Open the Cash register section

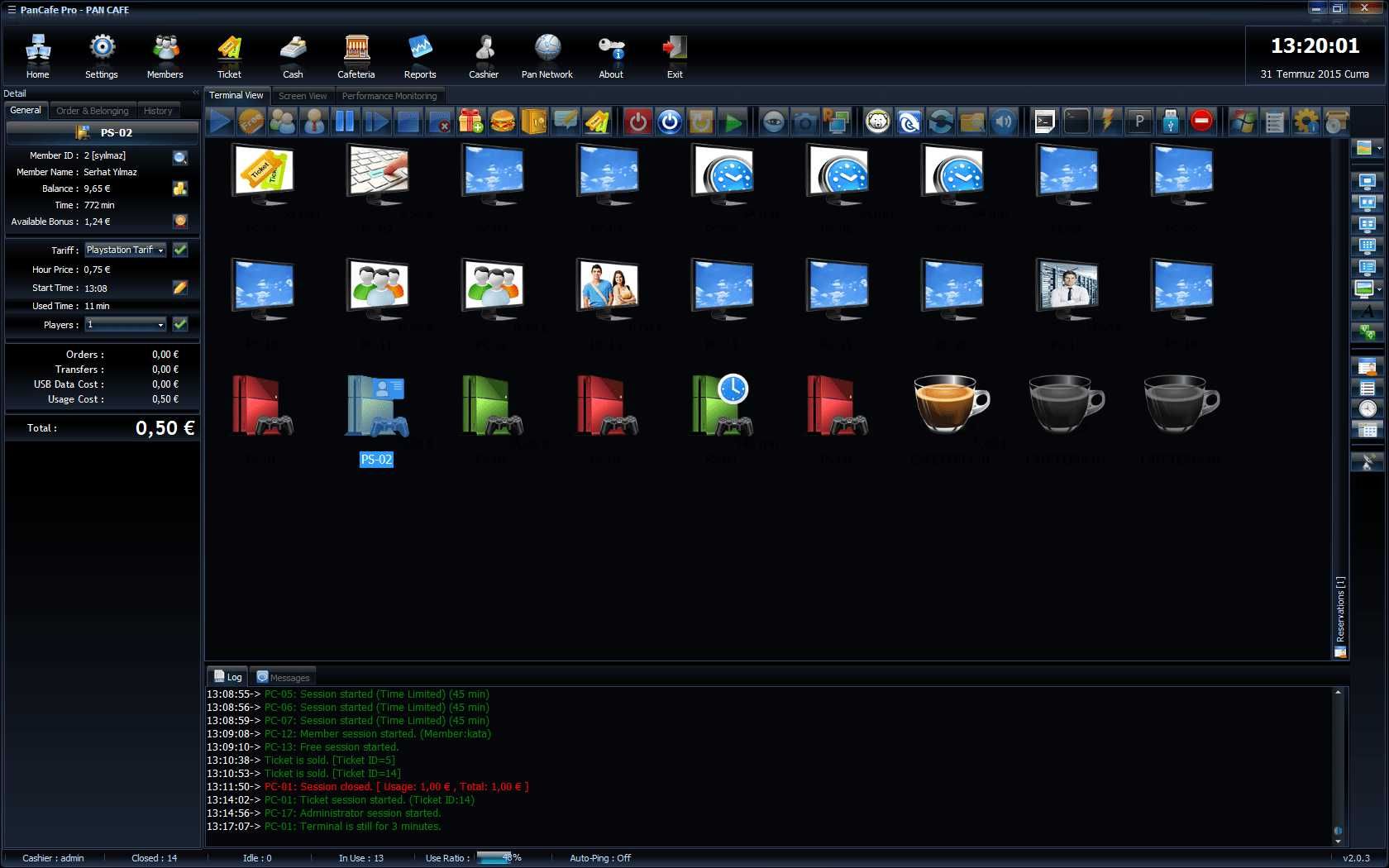(293, 56)
